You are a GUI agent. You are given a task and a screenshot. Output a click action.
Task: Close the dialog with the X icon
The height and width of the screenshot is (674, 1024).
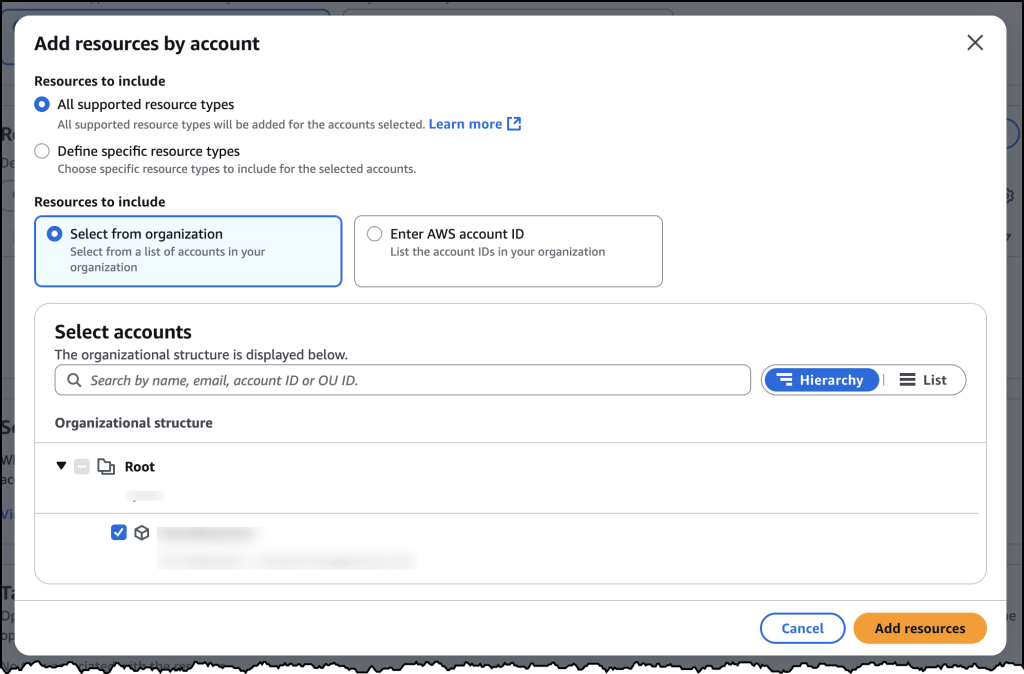[x=975, y=42]
